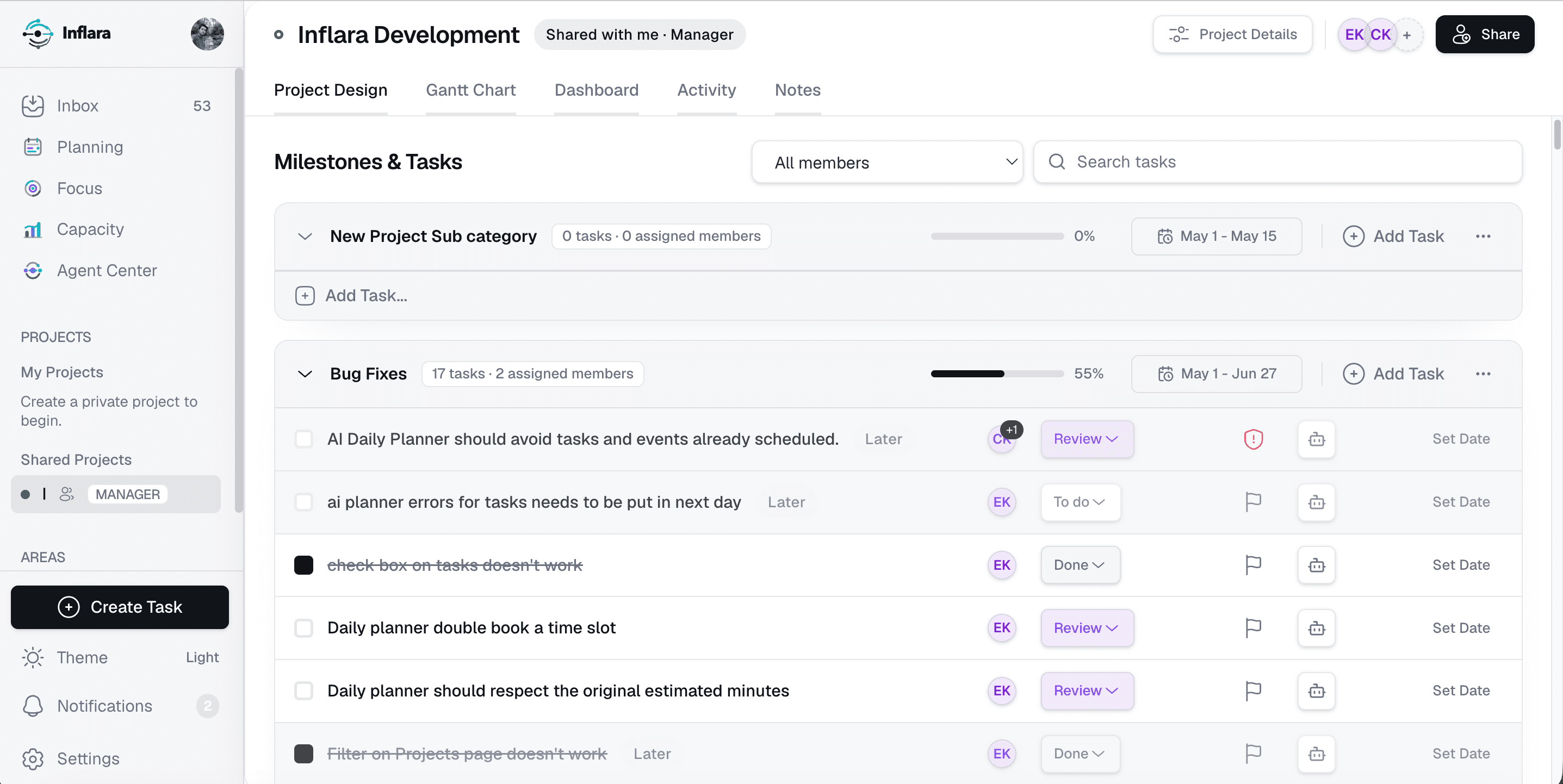Open the Inbox icon in sidebar
The width and height of the screenshot is (1563, 784).
(x=33, y=105)
